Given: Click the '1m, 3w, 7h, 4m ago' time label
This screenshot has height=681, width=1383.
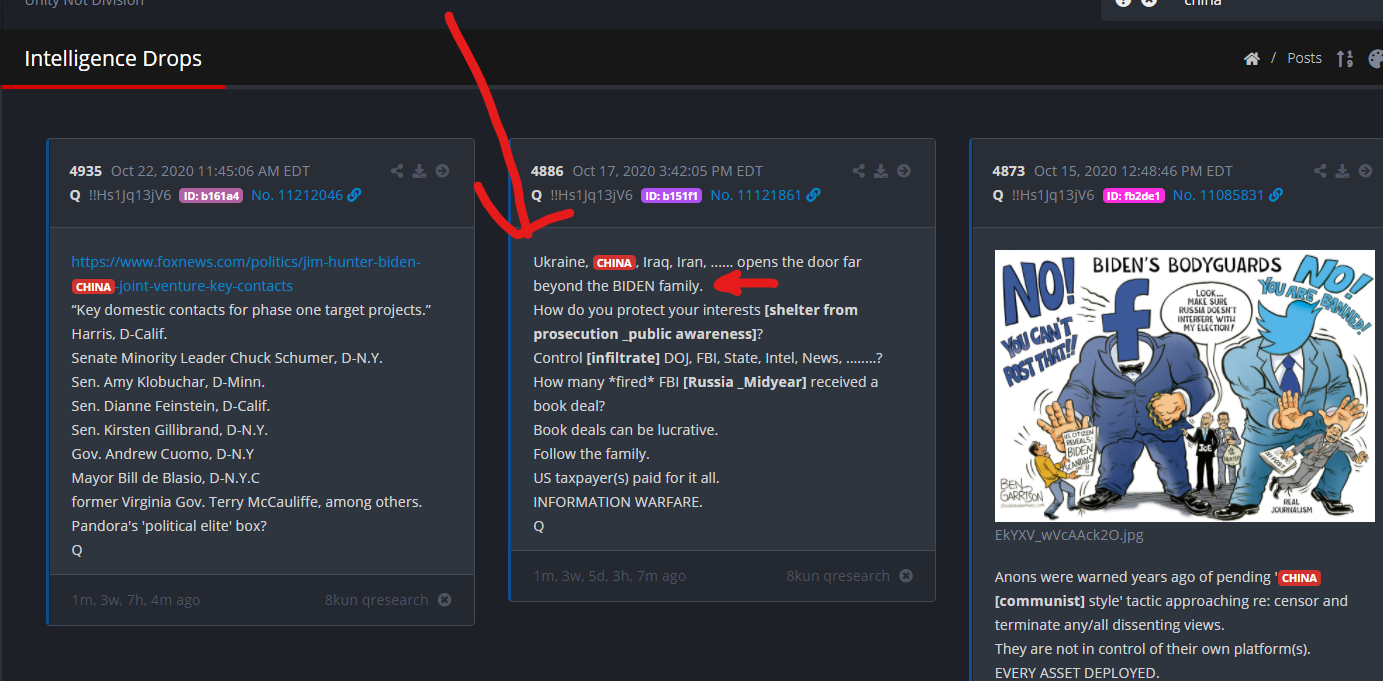Looking at the screenshot, I should (136, 600).
